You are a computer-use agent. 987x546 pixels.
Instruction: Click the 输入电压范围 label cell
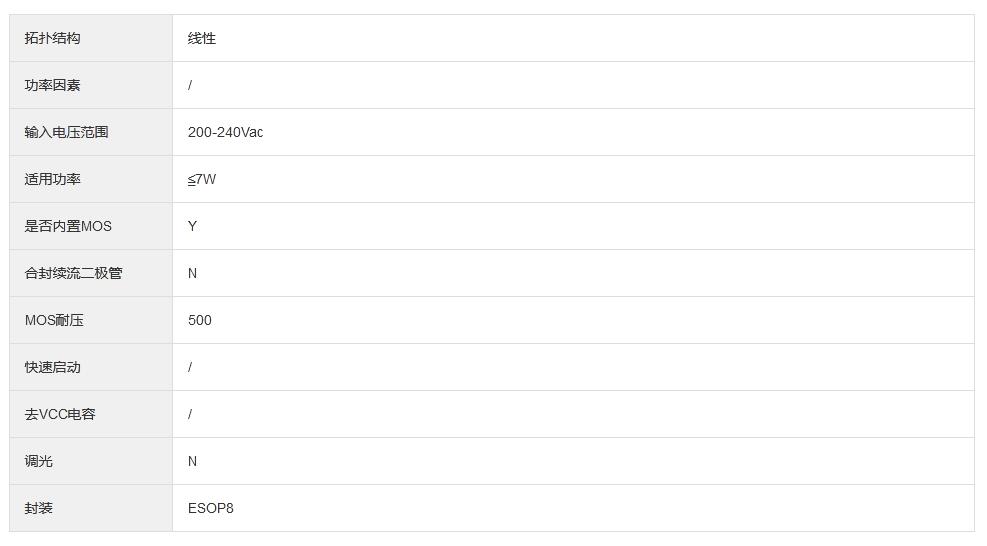(67, 132)
